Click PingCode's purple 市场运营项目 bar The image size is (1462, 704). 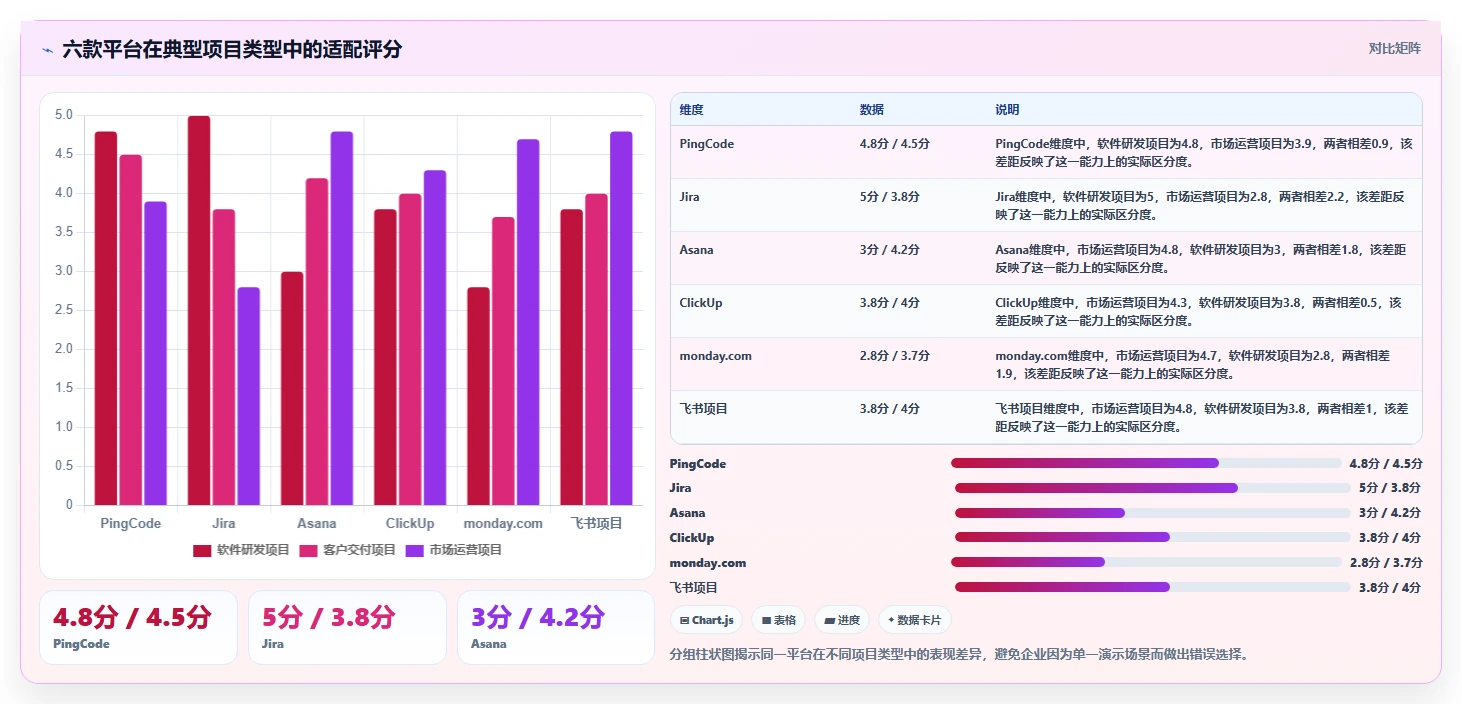tap(155, 353)
